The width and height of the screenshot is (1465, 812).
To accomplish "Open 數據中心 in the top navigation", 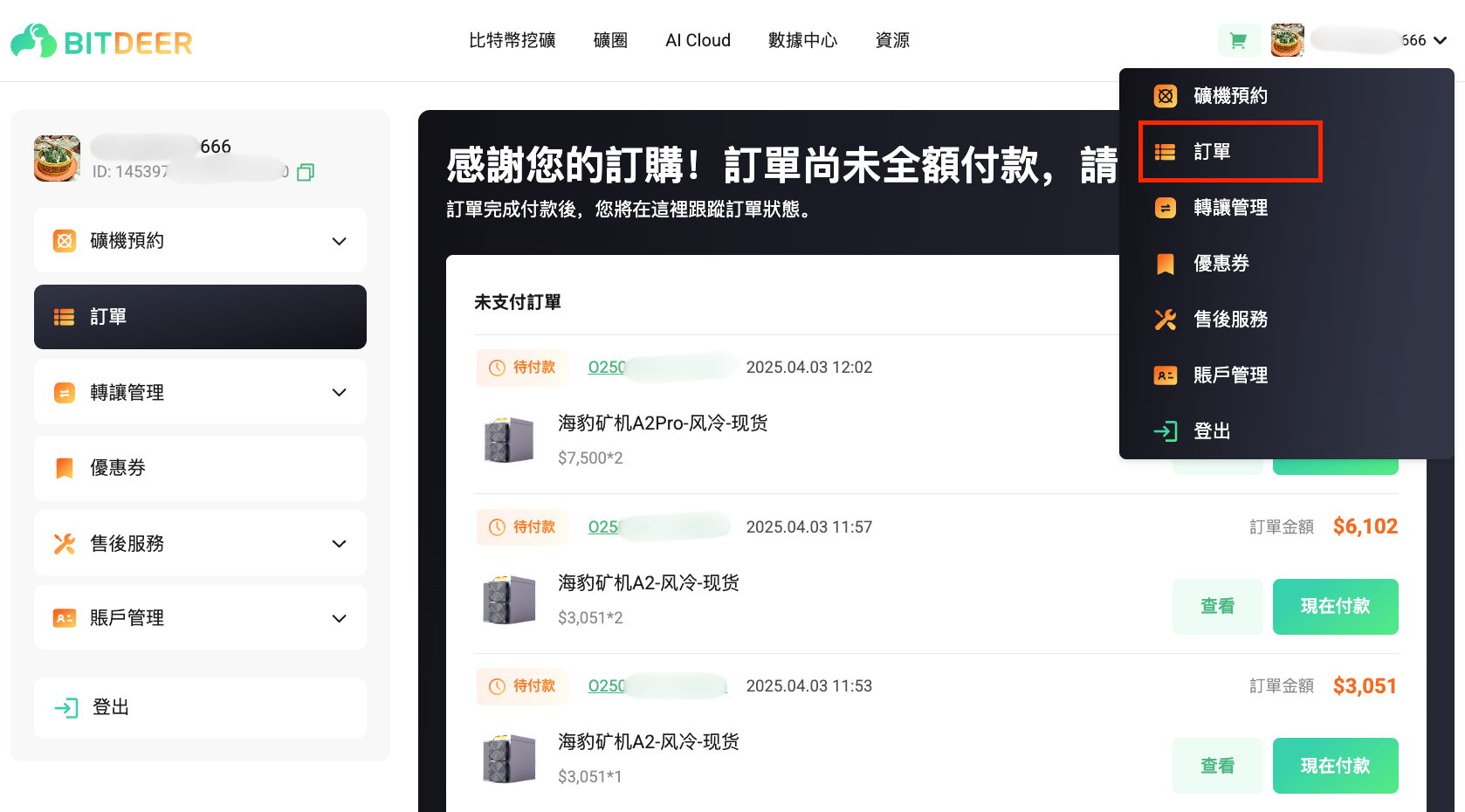I will click(802, 40).
